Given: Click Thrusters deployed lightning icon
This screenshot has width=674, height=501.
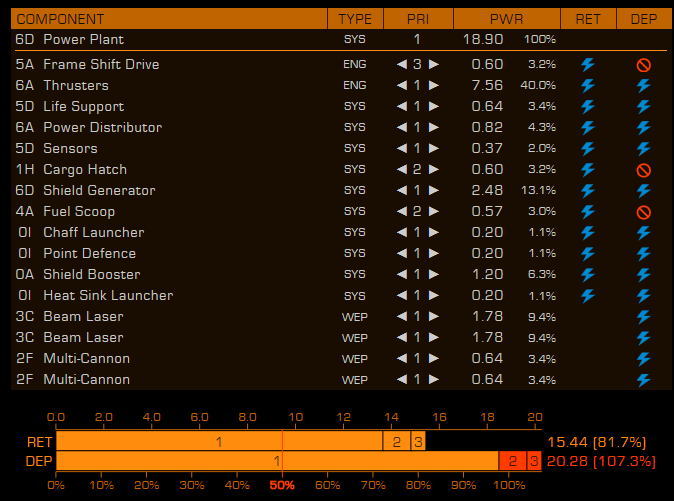Looking at the screenshot, I should tap(643, 86).
